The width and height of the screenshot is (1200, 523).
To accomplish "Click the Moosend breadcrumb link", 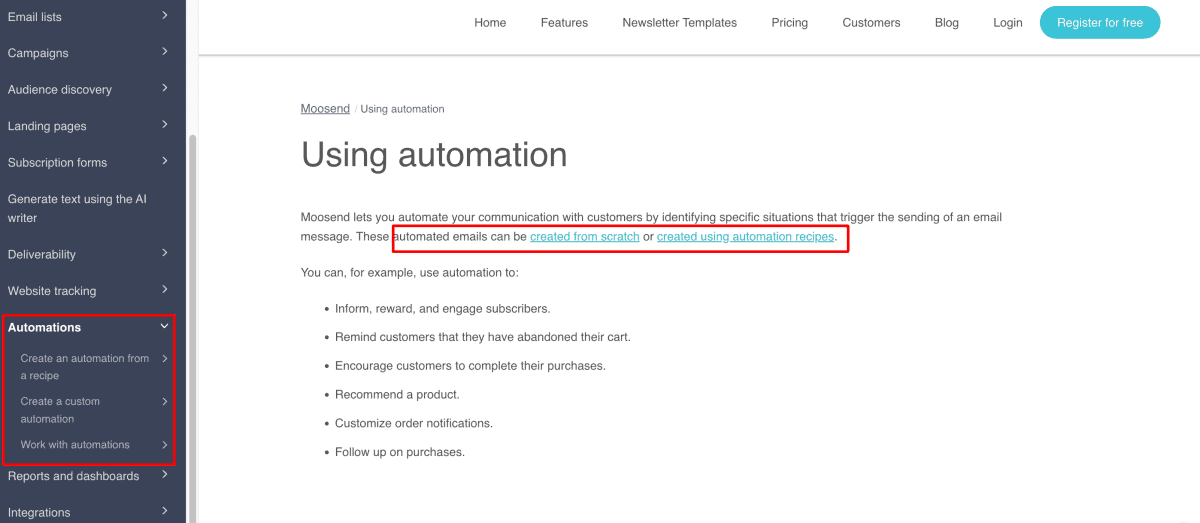I will [x=325, y=109].
